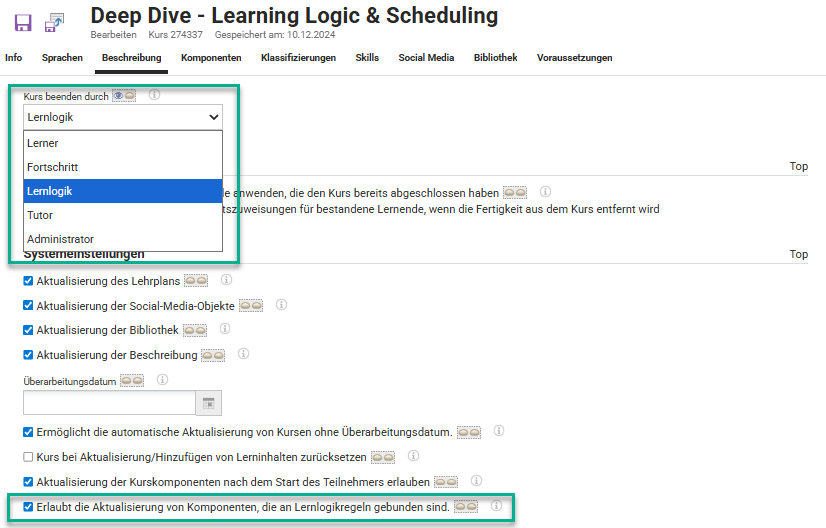Disable automatic update without Überarbeitungsdatum
Viewport: 826px width, 528px height.
(28, 433)
